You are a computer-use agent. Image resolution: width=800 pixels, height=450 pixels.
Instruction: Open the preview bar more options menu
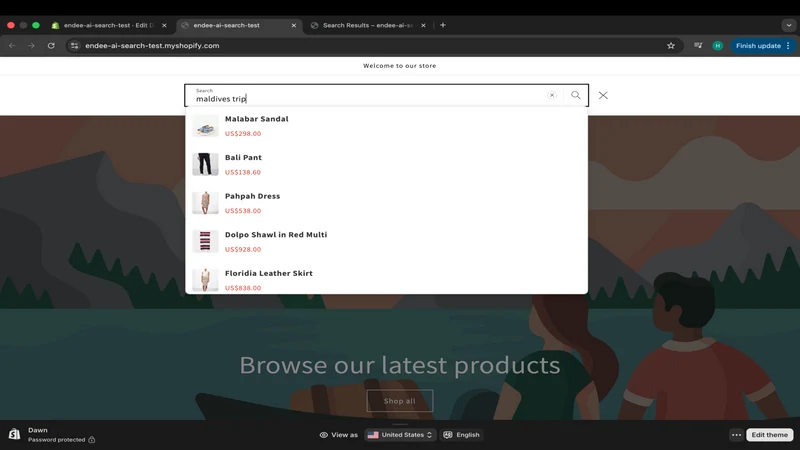click(x=736, y=435)
